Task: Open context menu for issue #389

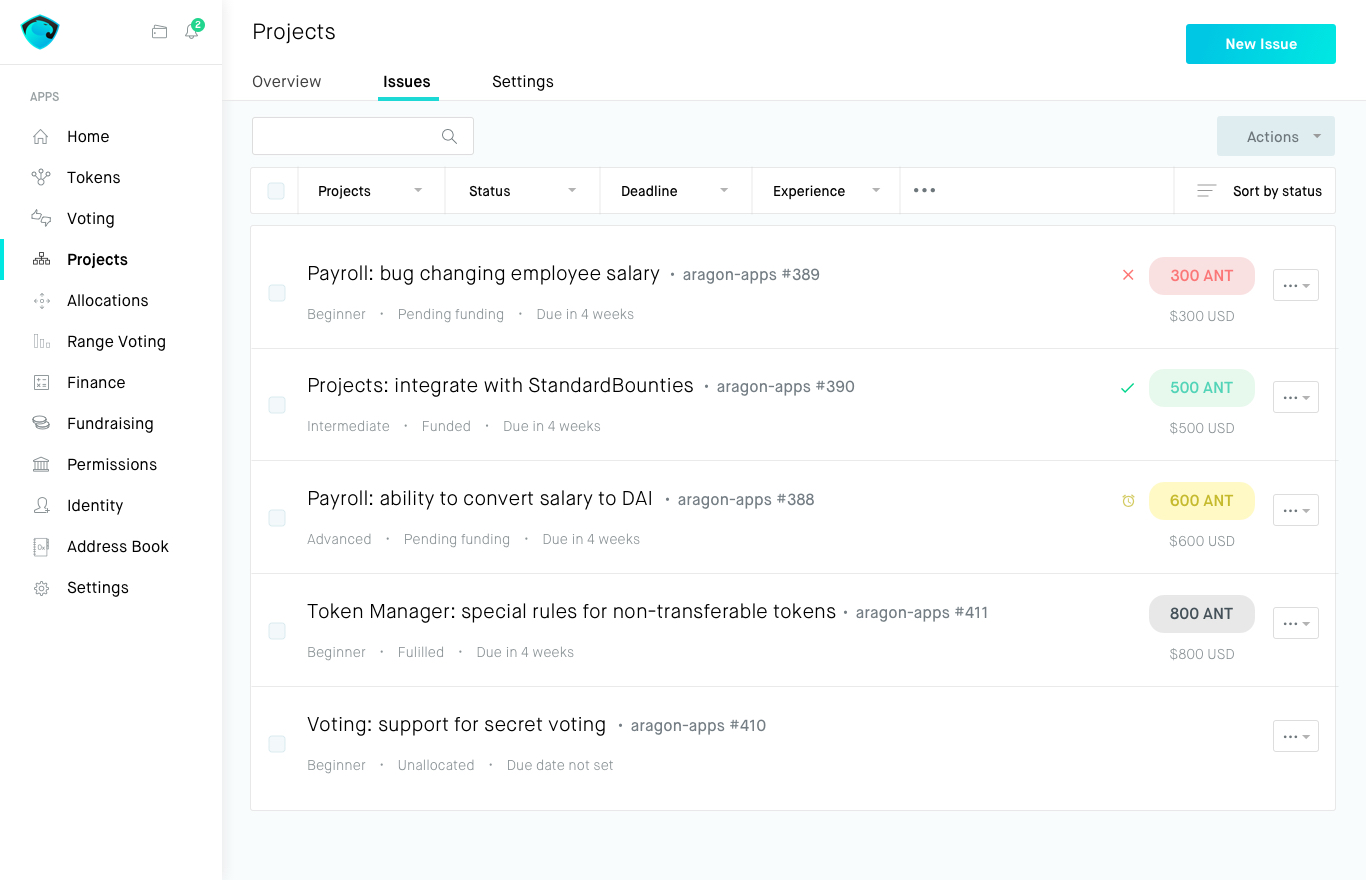Action: coord(1296,285)
